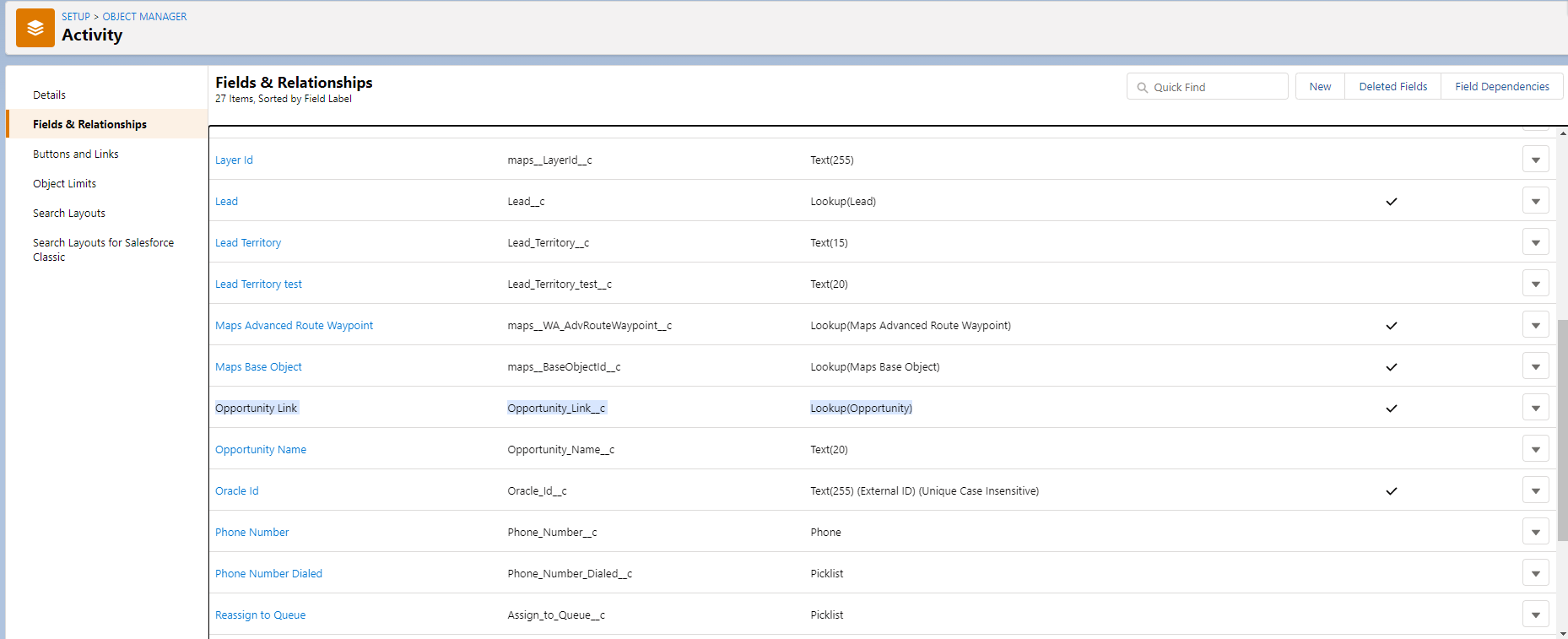Click the Quick Find magnifier icon
The image size is (1568, 639).
click(1142, 87)
